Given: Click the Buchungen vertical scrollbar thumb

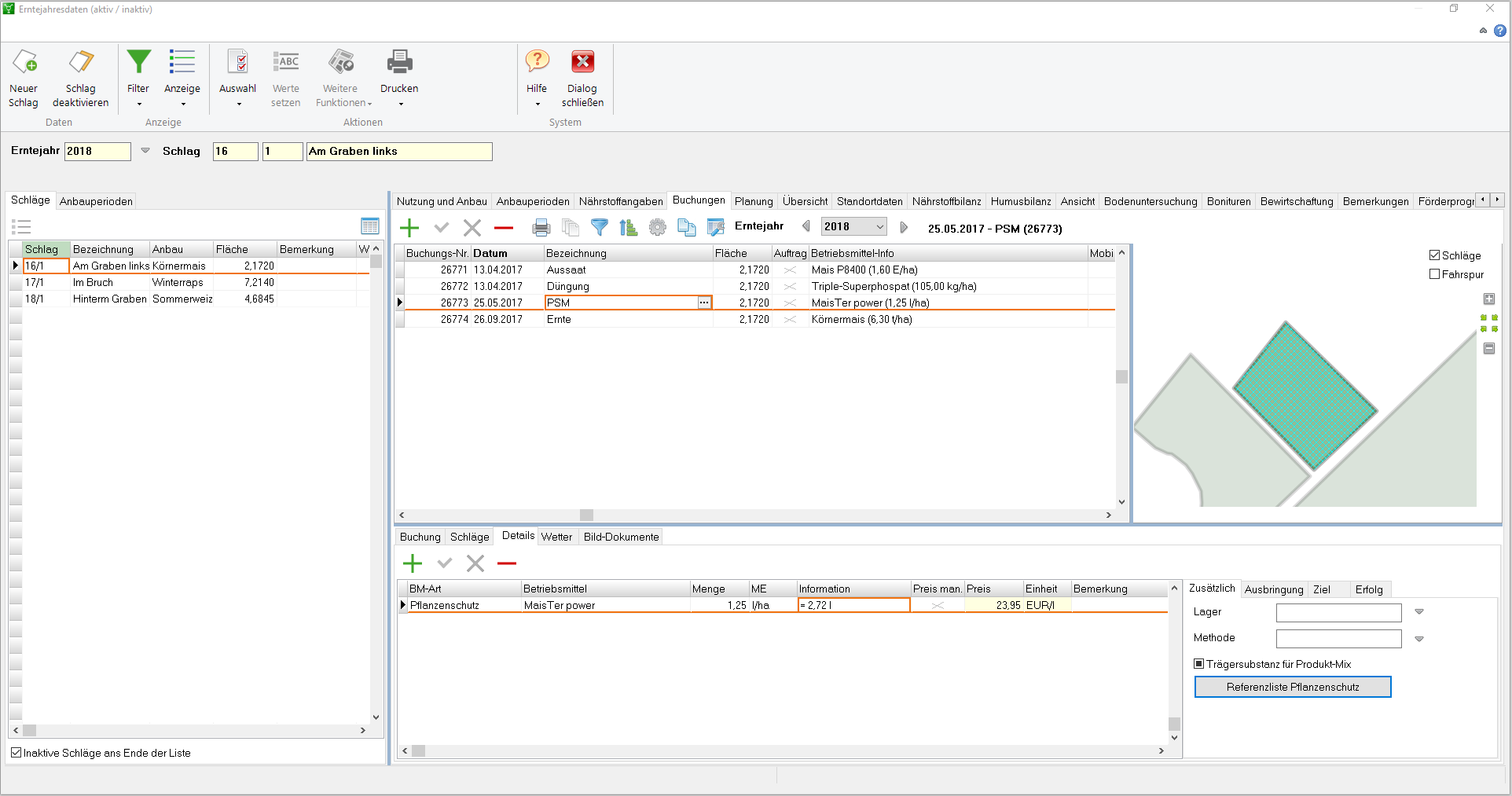Looking at the screenshot, I should [x=1121, y=376].
